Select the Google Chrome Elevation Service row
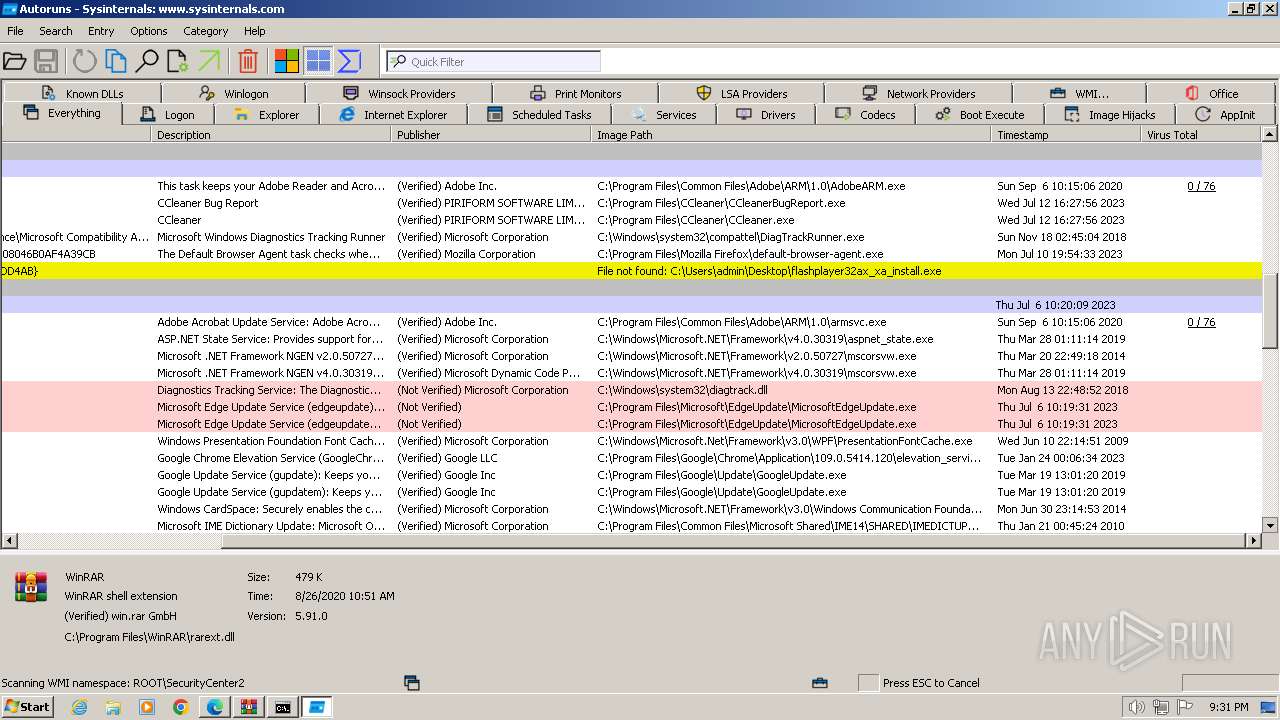1280x720 pixels. (x=631, y=458)
